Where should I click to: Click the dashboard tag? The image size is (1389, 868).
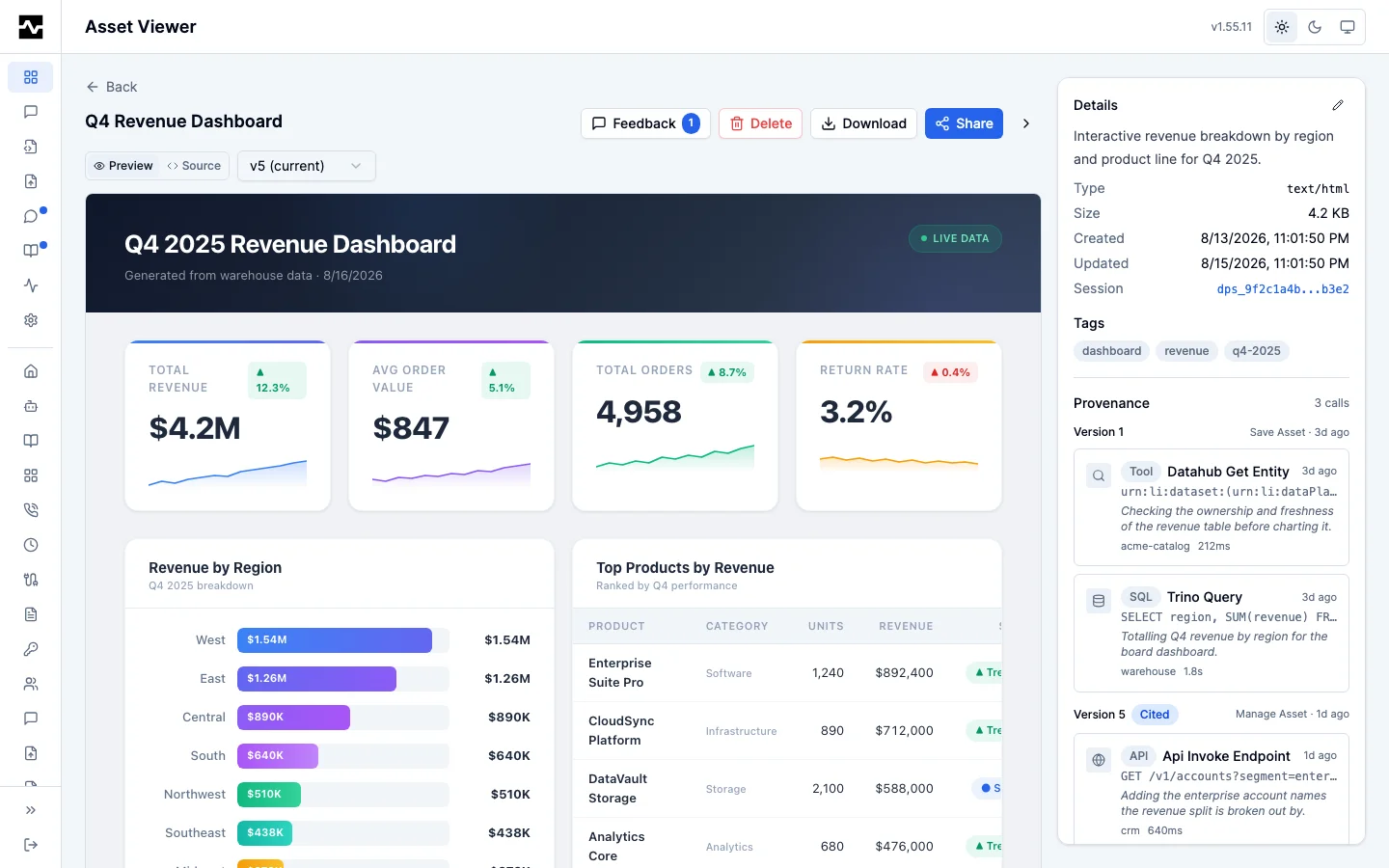coord(1111,351)
